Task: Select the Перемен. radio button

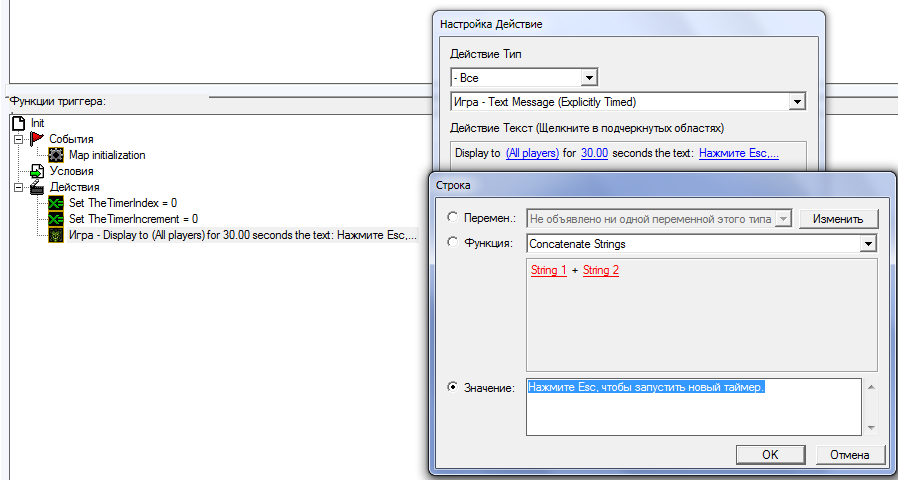Action: point(452,217)
